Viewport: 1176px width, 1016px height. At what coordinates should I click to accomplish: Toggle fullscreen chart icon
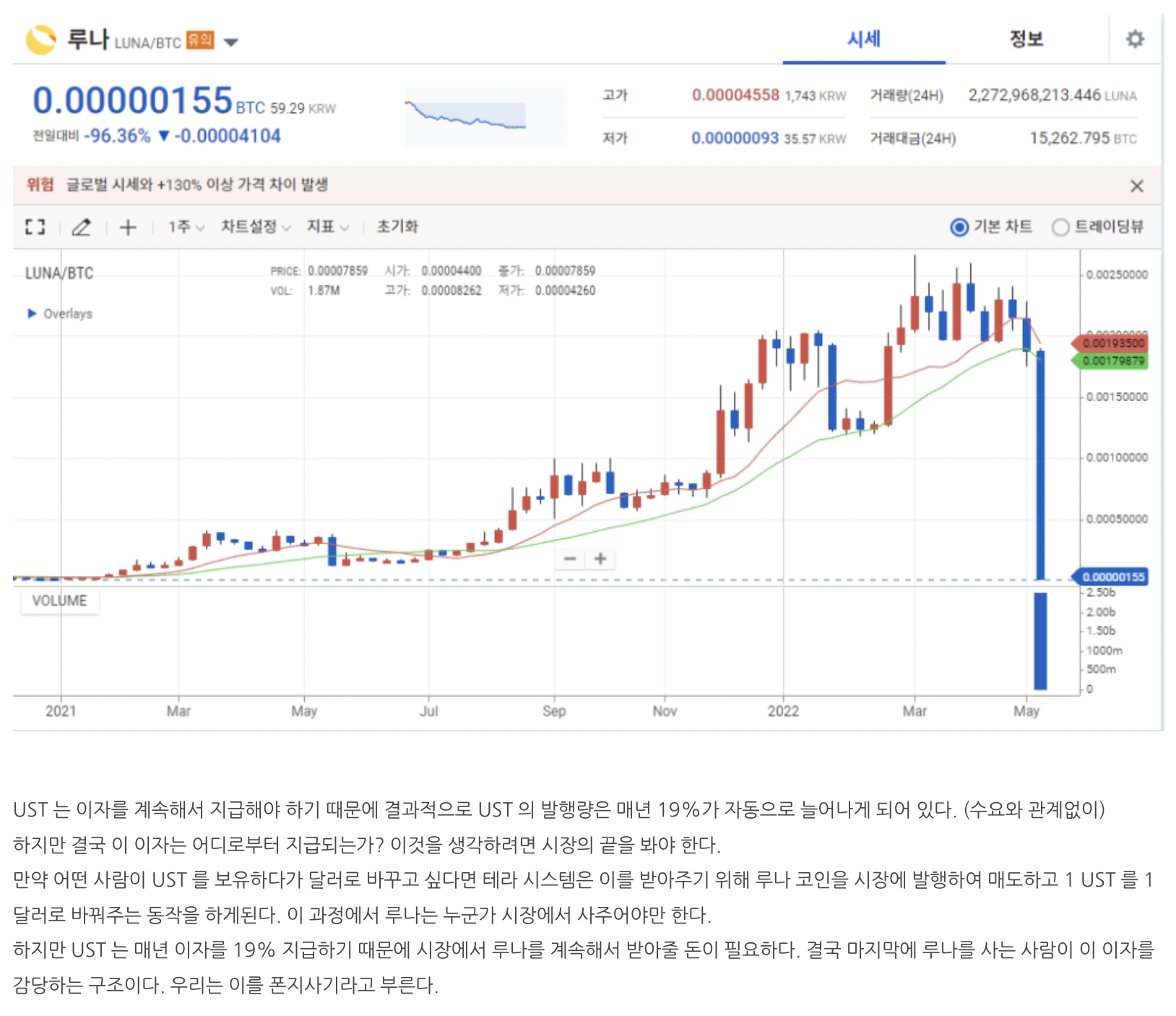(x=35, y=227)
